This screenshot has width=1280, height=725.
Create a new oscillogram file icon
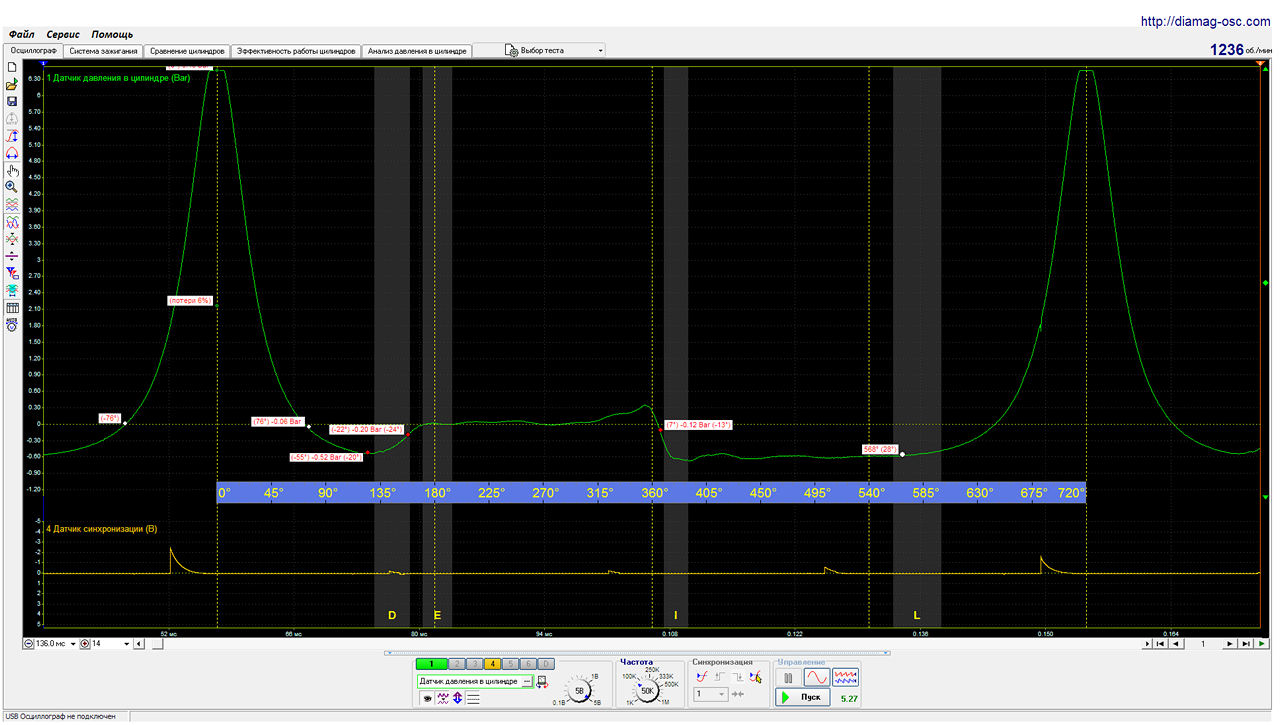tap(12, 67)
